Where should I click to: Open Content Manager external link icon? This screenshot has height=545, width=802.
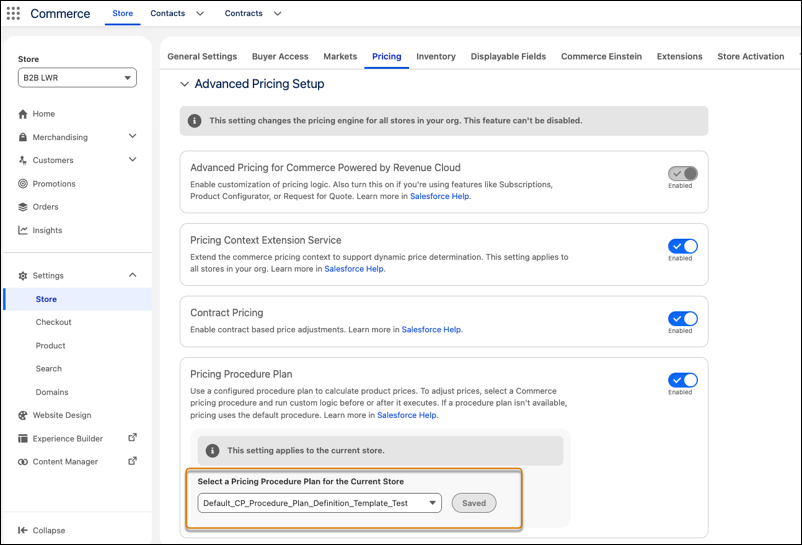tap(132, 461)
